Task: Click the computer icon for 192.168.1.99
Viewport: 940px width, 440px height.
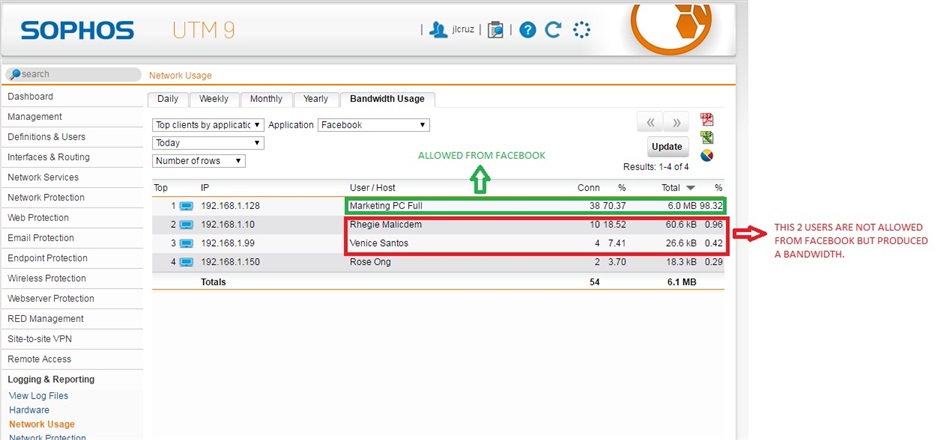Action: pos(186,243)
